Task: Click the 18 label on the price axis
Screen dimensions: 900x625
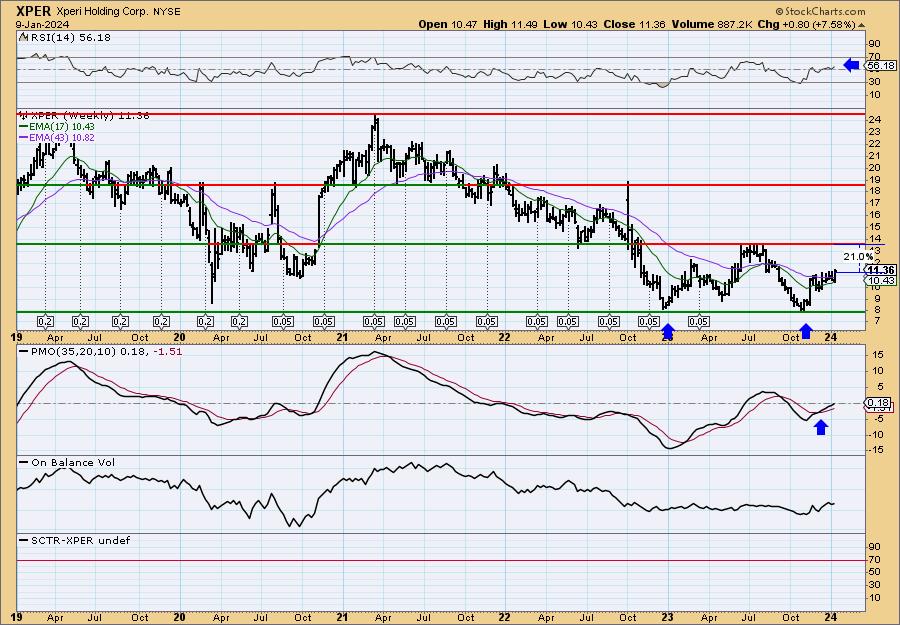Action: [x=873, y=191]
